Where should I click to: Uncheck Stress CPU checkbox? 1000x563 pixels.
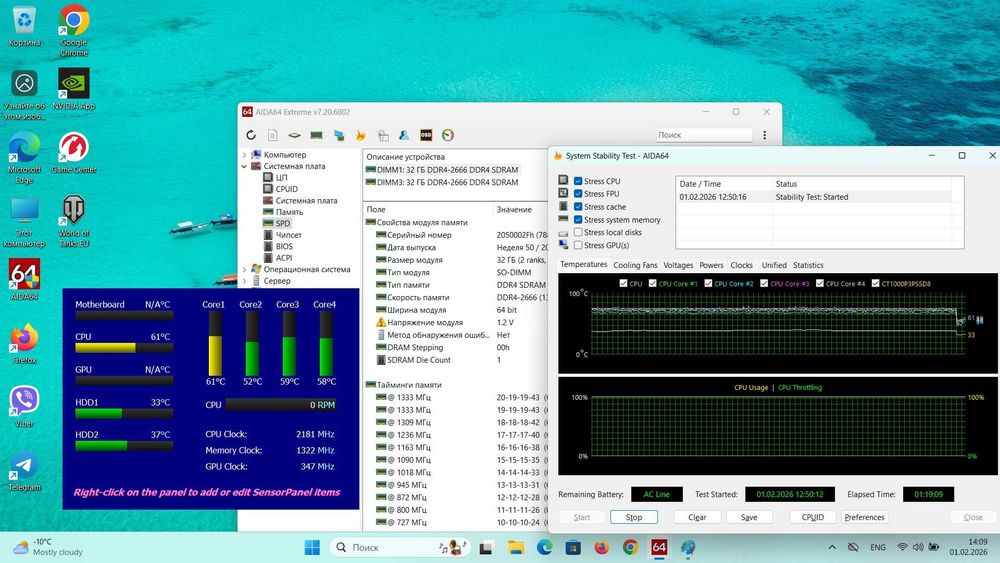[x=578, y=181]
